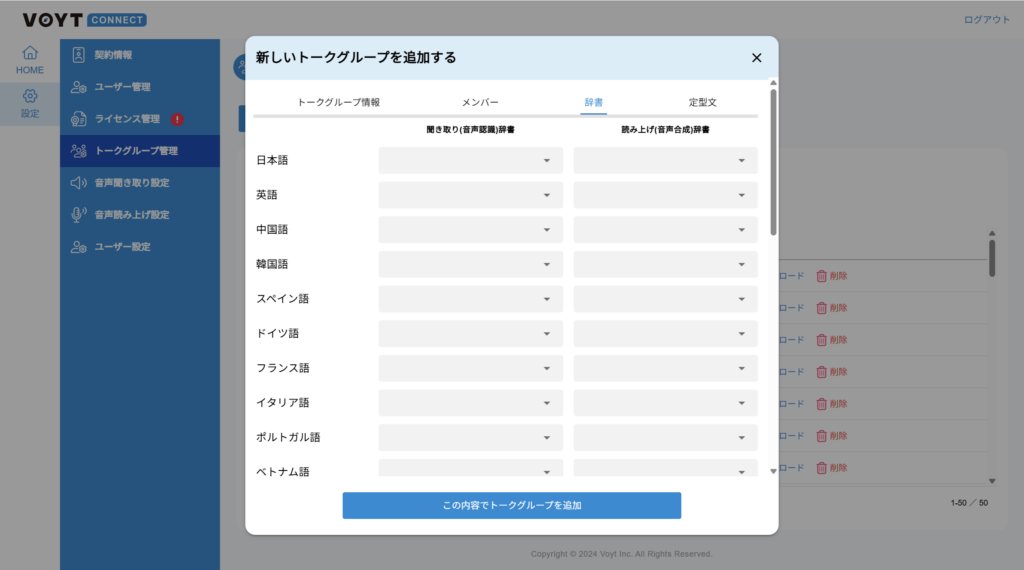Expand 日本語 speech recognition dictionary dropdown
The width and height of the screenshot is (1024, 570).
tap(470, 160)
